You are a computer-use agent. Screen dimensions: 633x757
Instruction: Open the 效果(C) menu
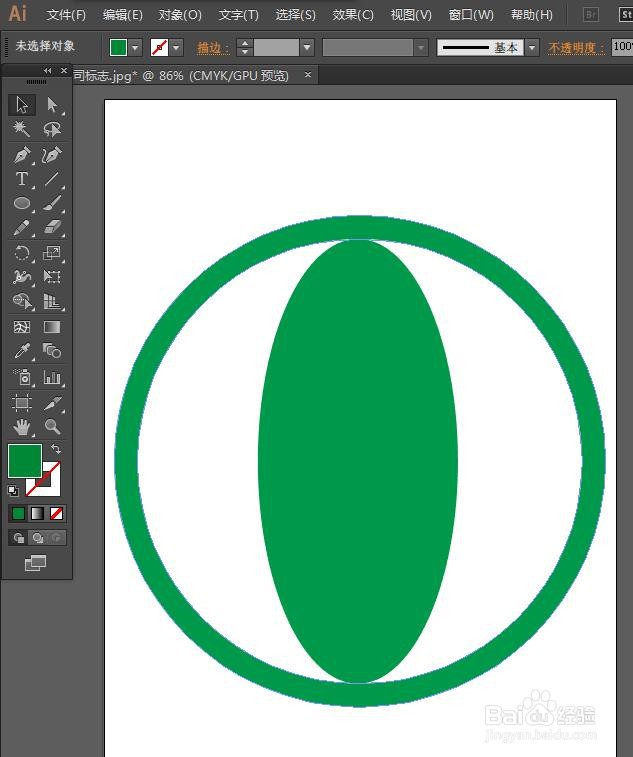353,15
